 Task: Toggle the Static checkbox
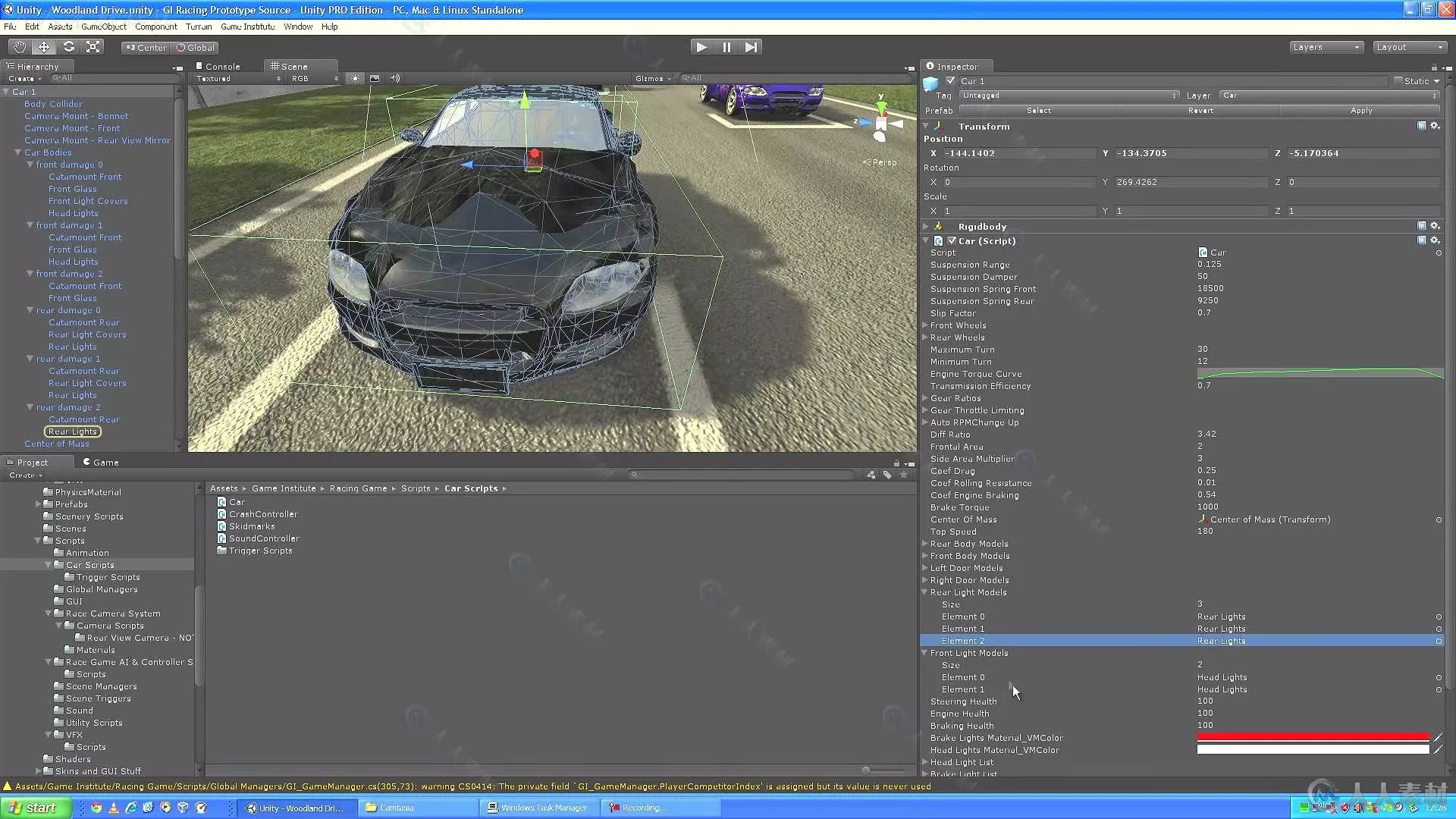(1398, 80)
